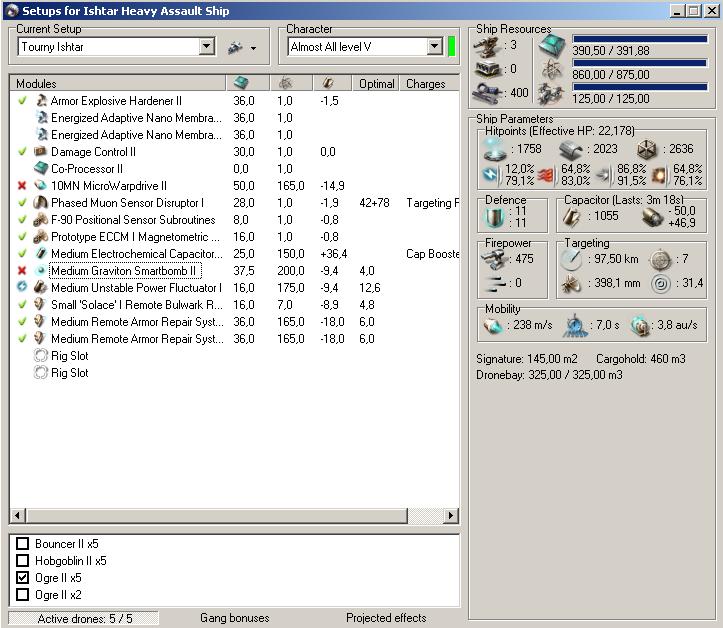This screenshot has height=628, width=723.
Task: Click the ship setup actions icon menu
Action: click(242, 47)
